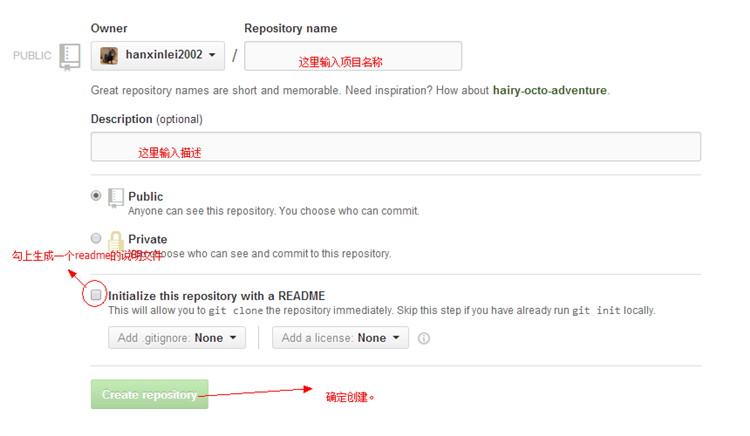
Task: Click the PUBLIC text label
Action: coord(32,56)
